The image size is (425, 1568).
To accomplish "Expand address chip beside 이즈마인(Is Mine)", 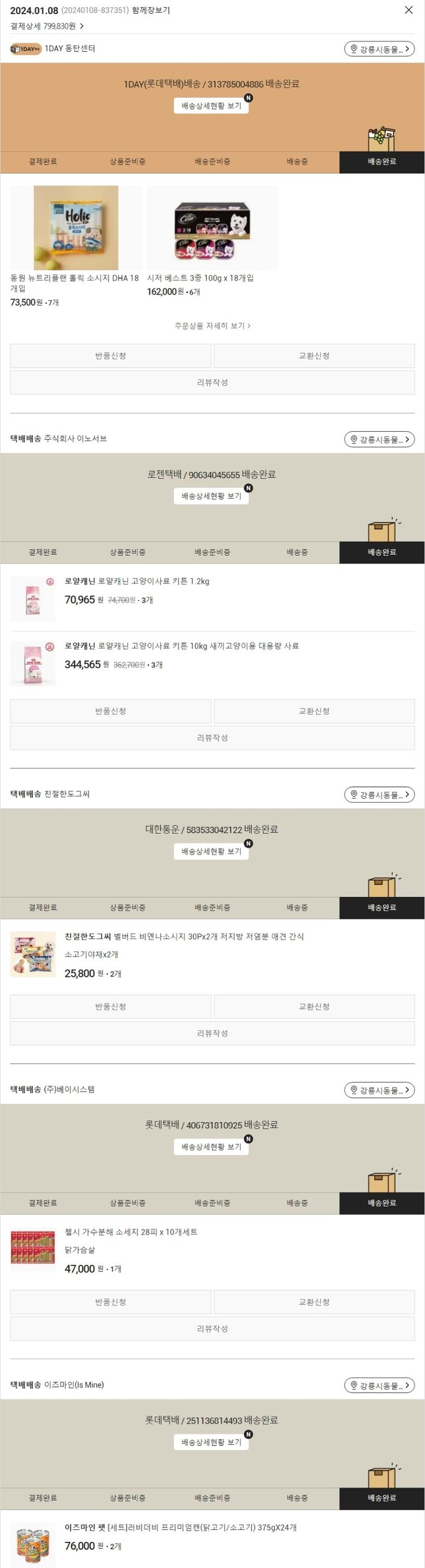I will tap(380, 1385).
